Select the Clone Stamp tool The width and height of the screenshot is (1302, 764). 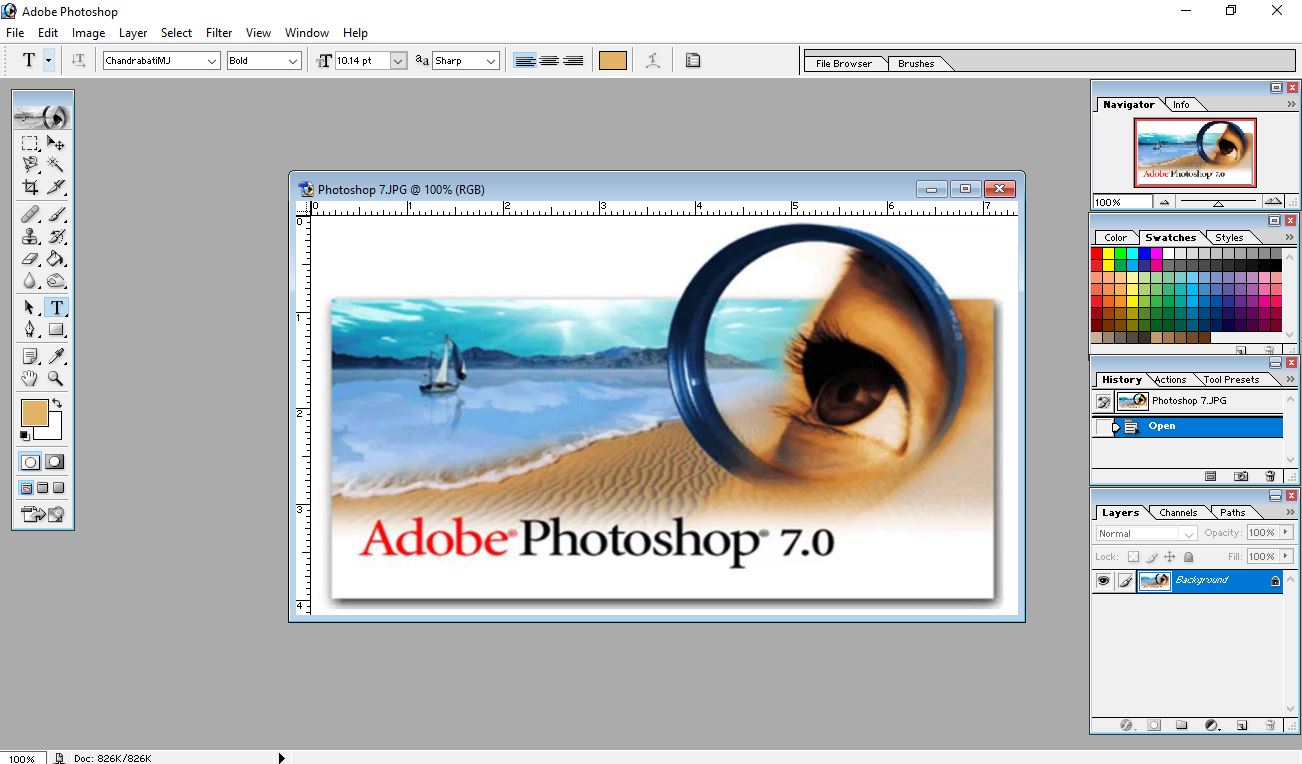coord(30,237)
